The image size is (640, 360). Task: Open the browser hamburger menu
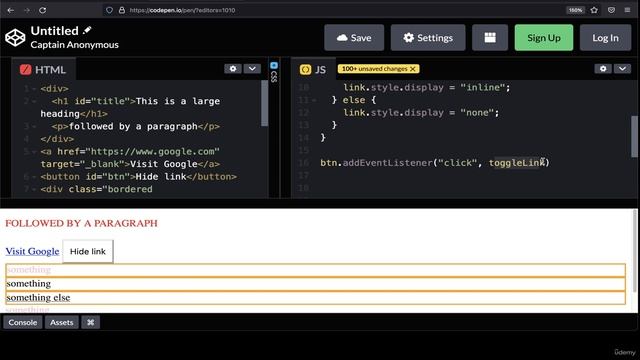point(627,10)
